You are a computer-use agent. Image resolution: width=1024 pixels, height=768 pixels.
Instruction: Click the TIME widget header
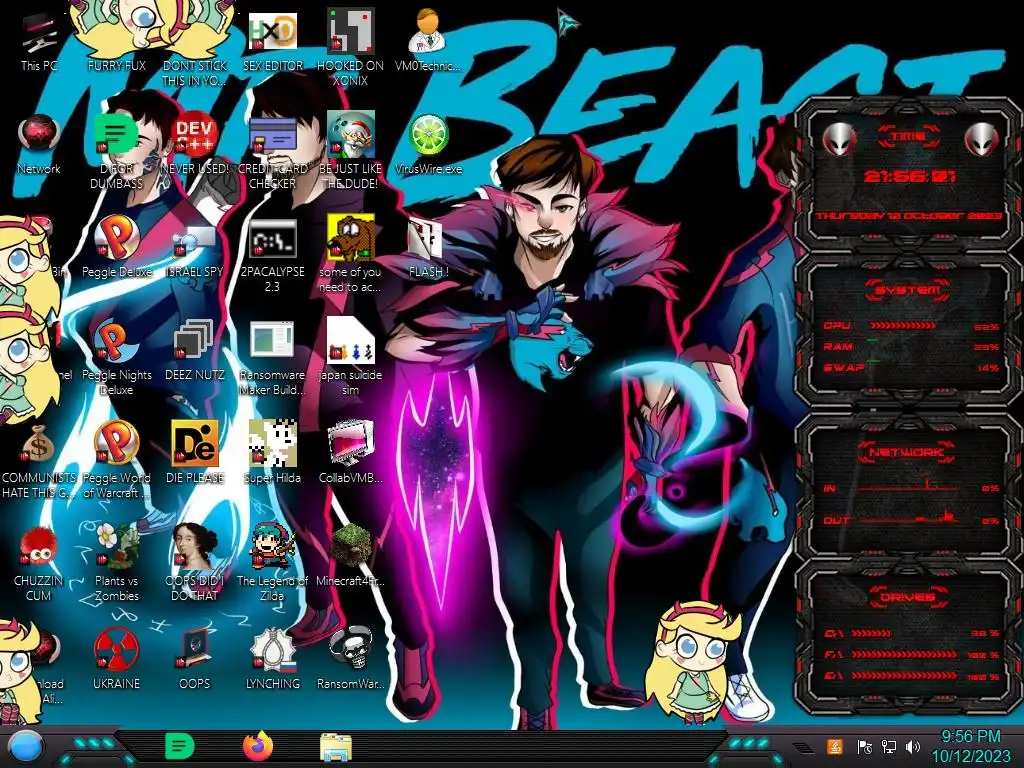[x=909, y=136]
